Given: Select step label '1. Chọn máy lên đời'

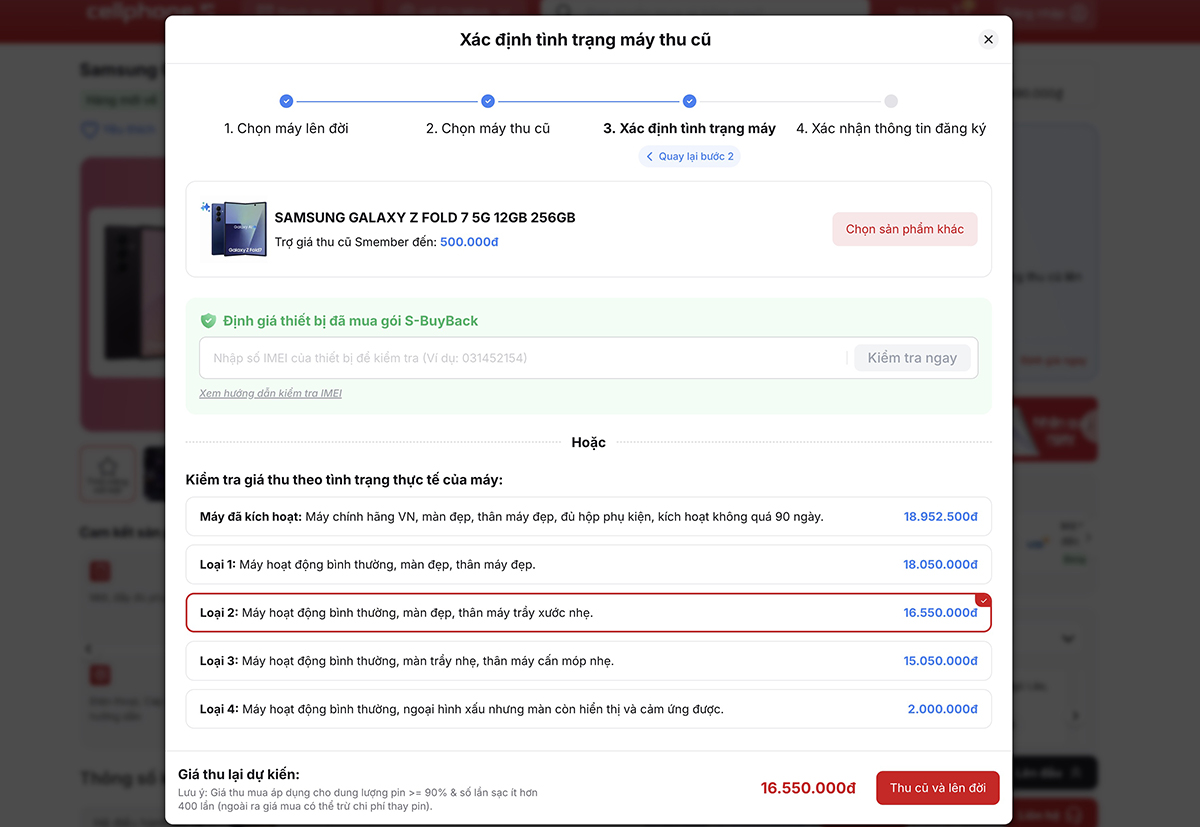Looking at the screenshot, I should (x=286, y=129).
